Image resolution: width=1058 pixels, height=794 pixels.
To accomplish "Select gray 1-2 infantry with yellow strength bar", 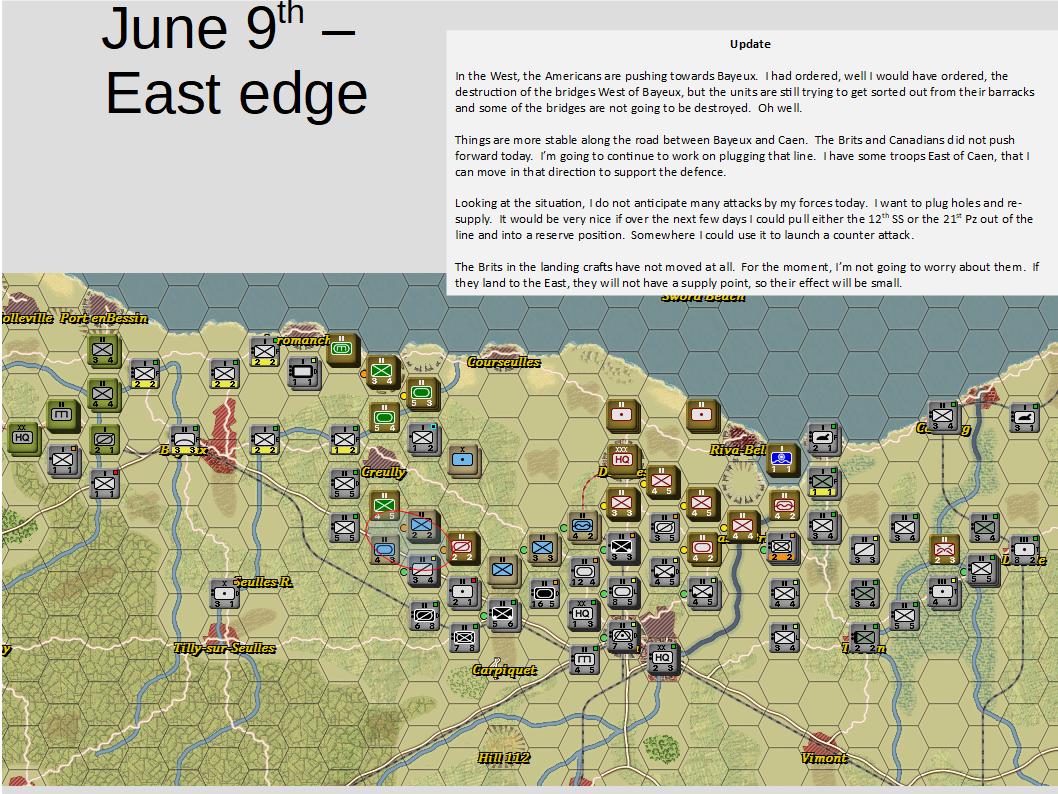I will (x=345, y=440).
